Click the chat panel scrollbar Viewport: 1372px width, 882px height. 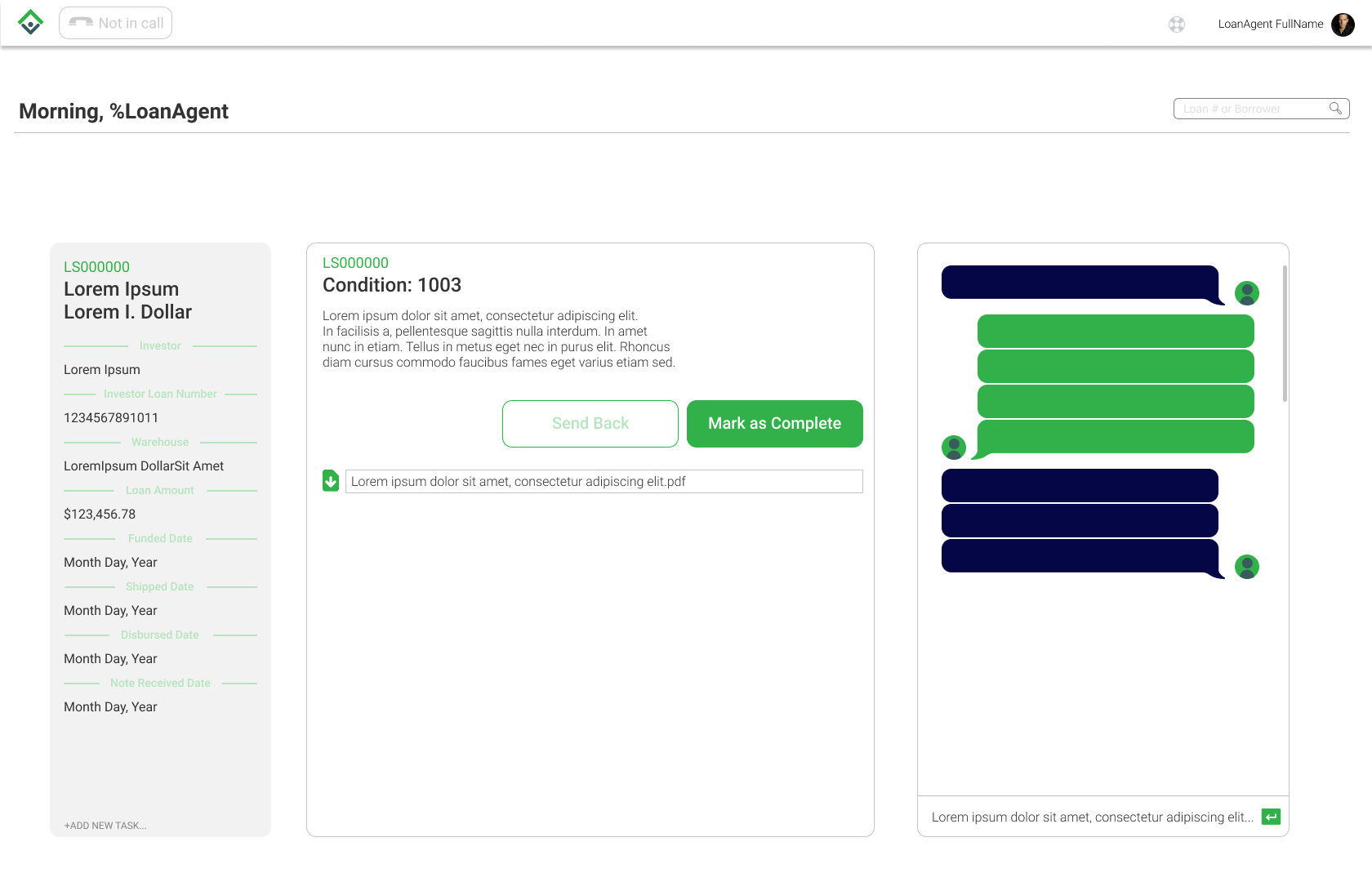point(1285,334)
